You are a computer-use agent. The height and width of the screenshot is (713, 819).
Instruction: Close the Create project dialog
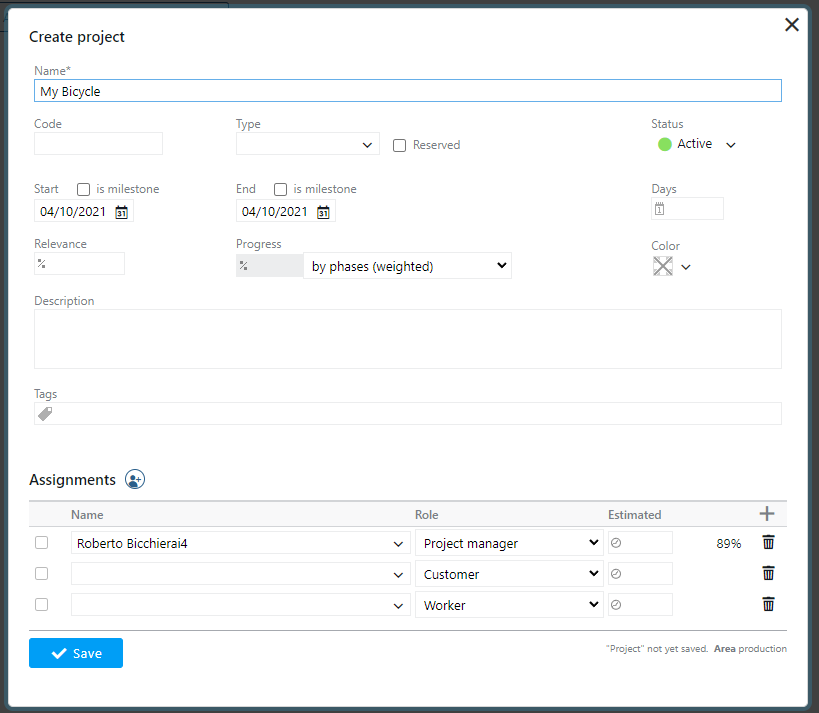coord(792,25)
